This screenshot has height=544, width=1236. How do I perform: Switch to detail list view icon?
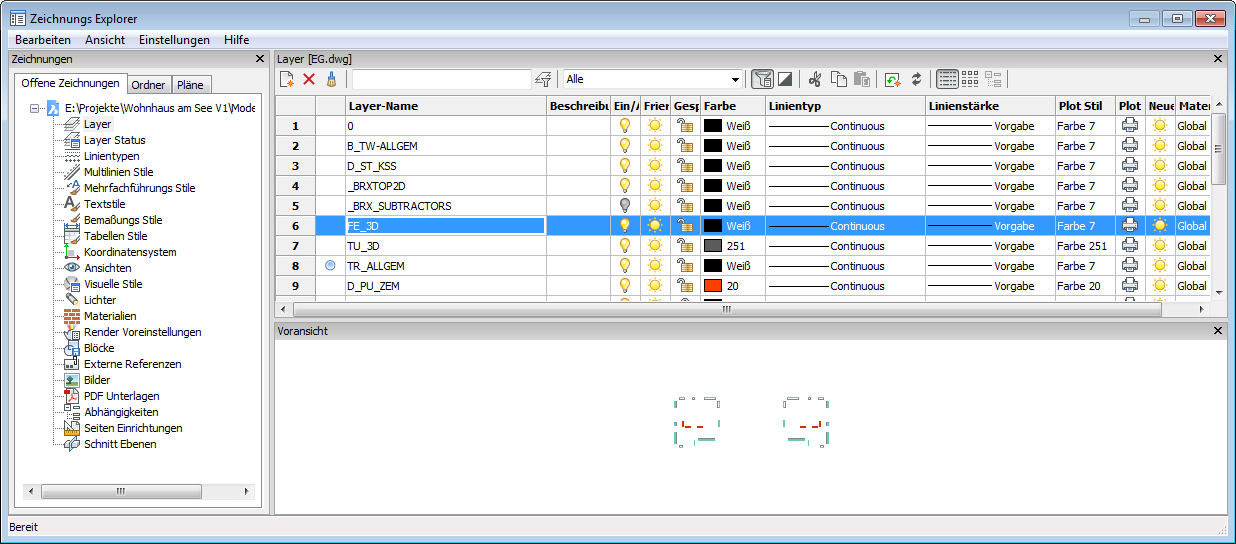(x=947, y=79)
